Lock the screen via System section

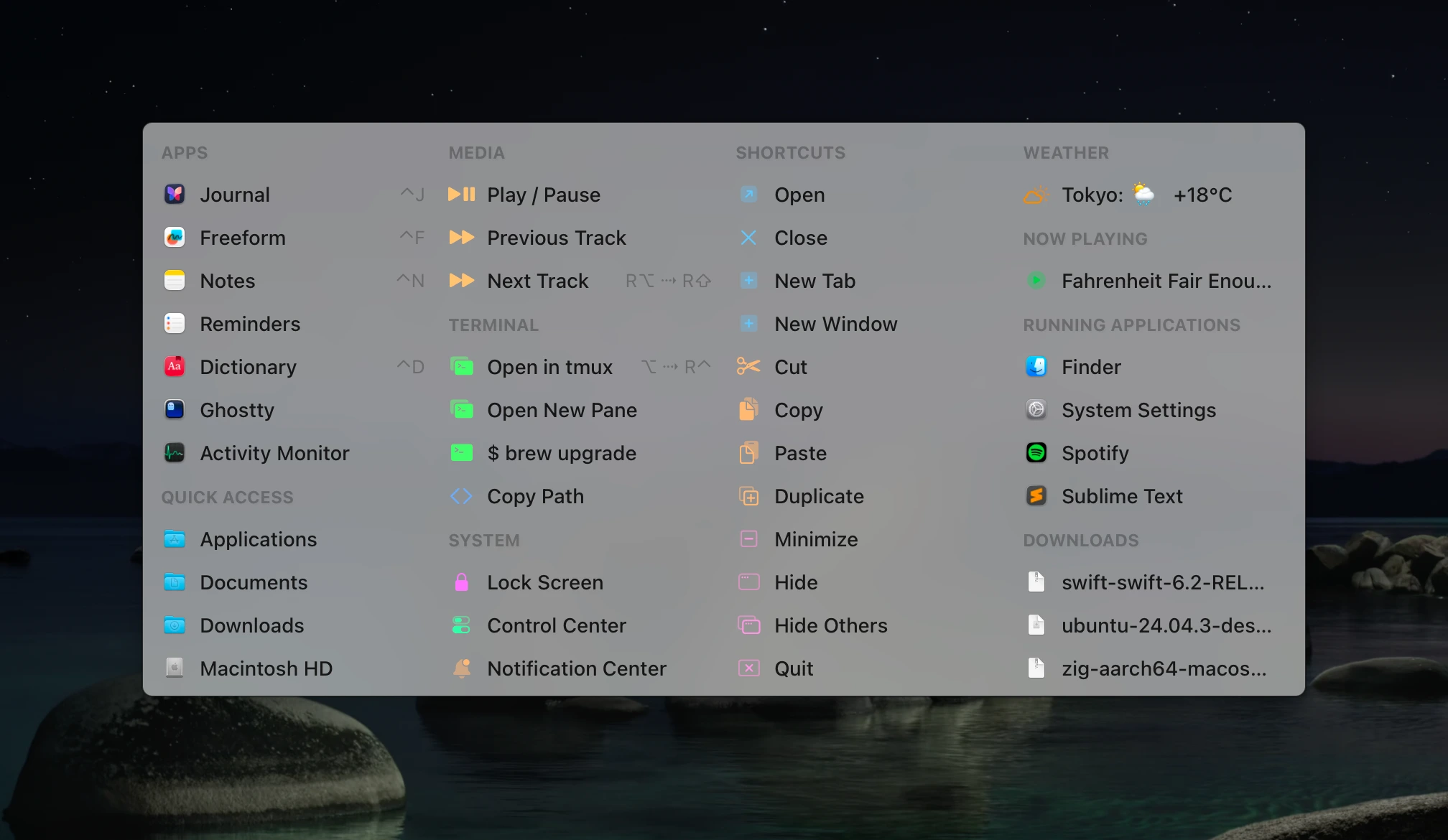pyautogui.click(x=545, y=582)
